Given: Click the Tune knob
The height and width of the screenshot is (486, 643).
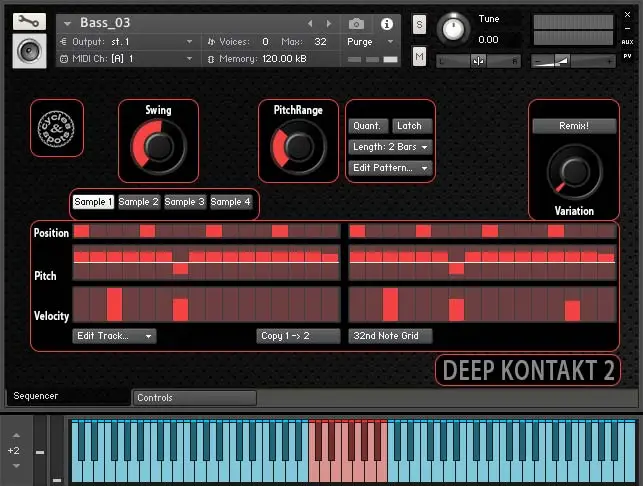Looking at the screenshot, I should click(453, 29).
